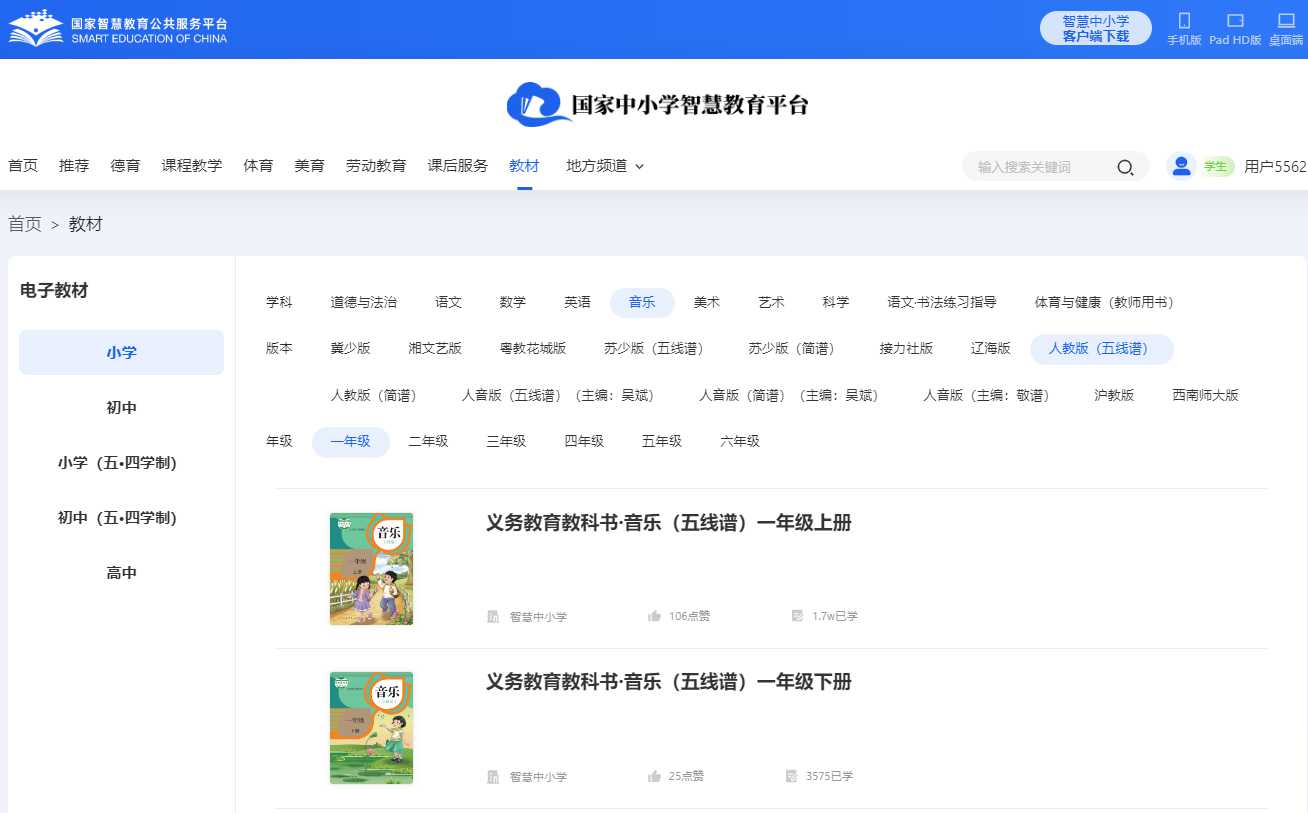
Task: Select the 音乐 subject filter
Action: [x=642, y=302]
